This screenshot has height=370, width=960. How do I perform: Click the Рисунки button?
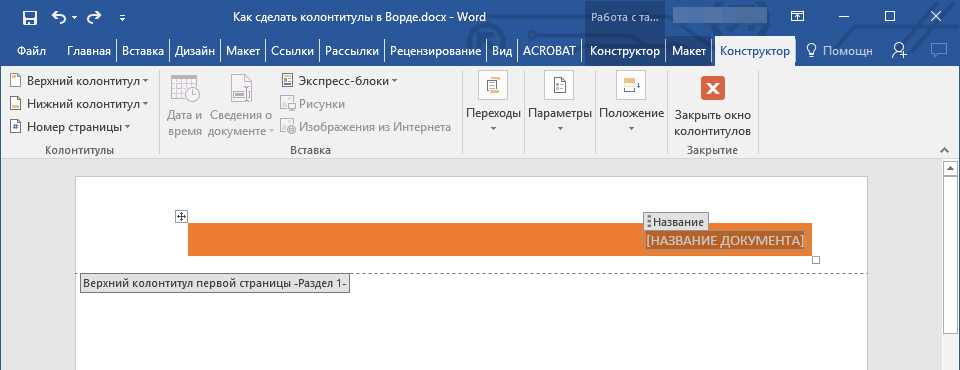(x=312, y=104)
